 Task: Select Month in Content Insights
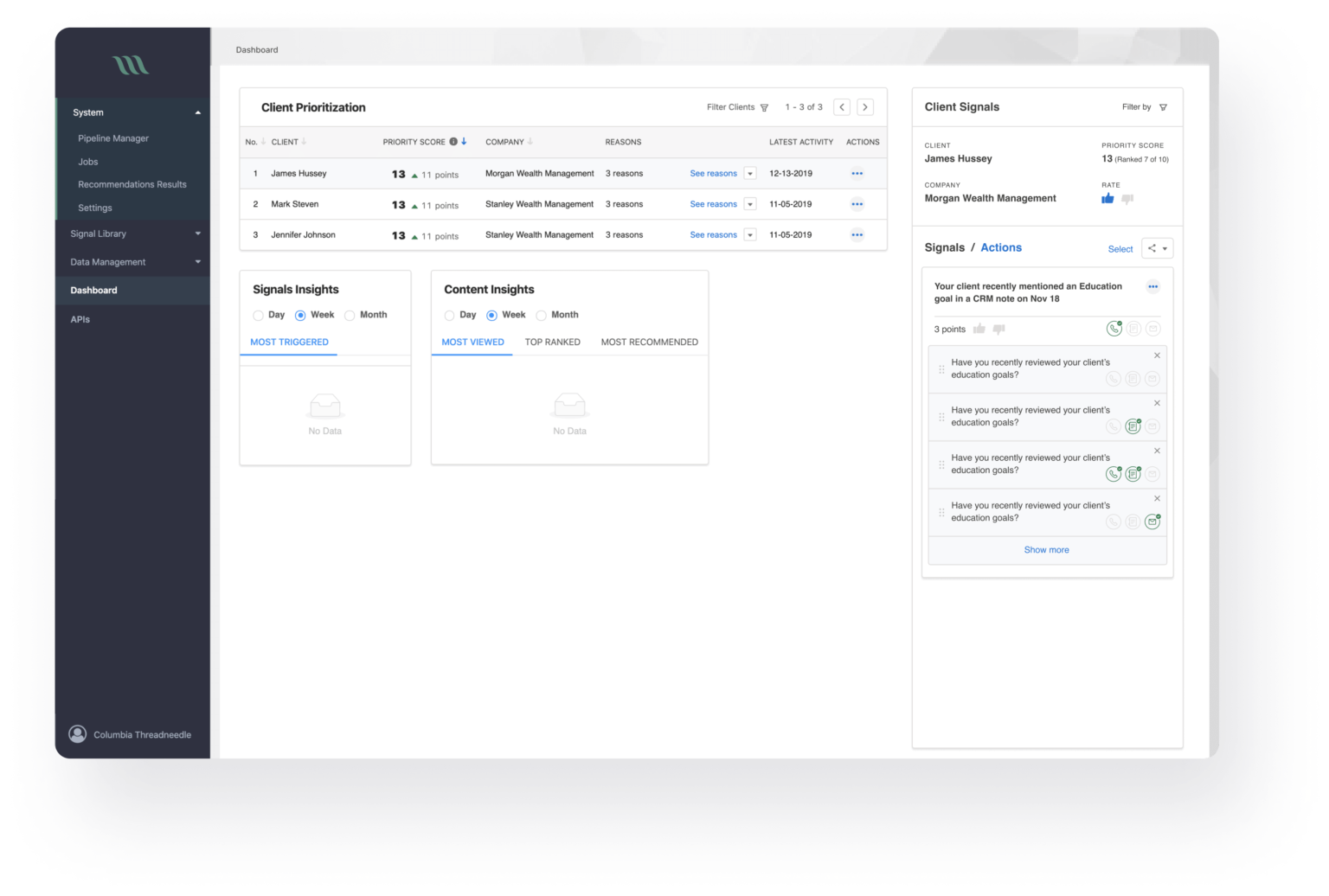[541, 316]
